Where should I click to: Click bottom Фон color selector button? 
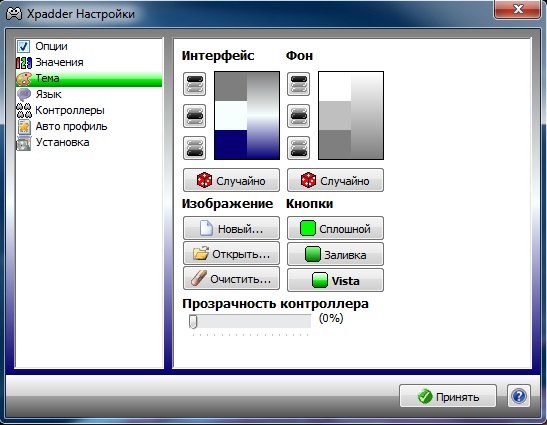click(298, 148)
